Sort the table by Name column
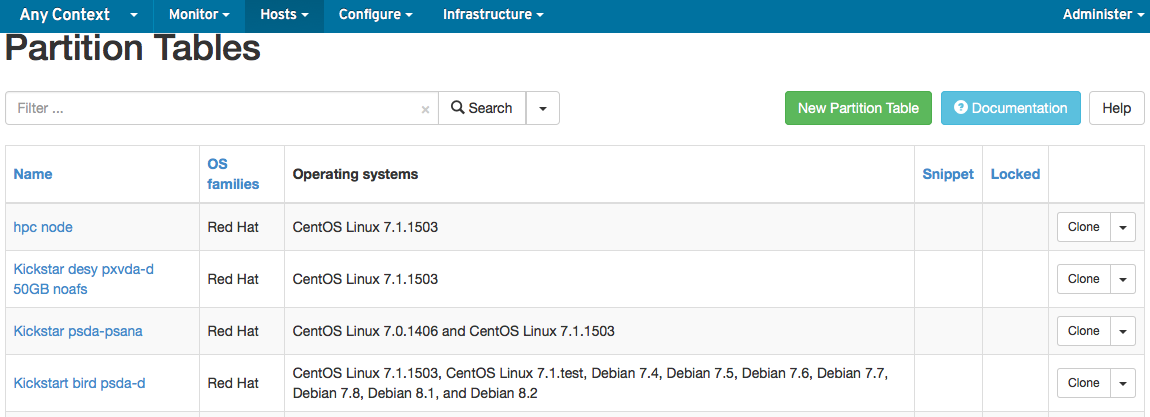The image size is (1150, 417). coord(33,174)
